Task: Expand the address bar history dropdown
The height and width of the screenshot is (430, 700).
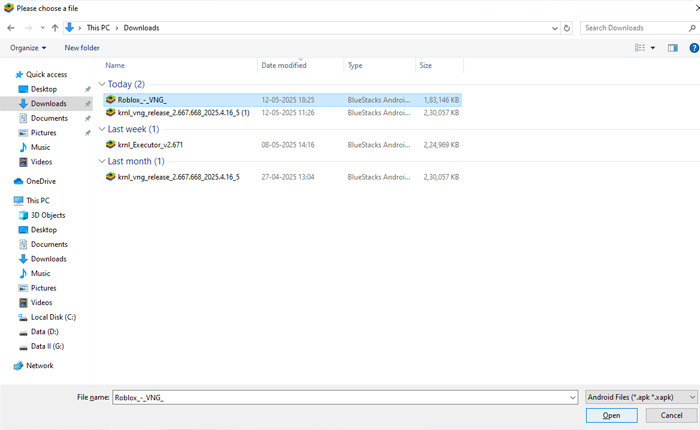Action: coord(554,28)
